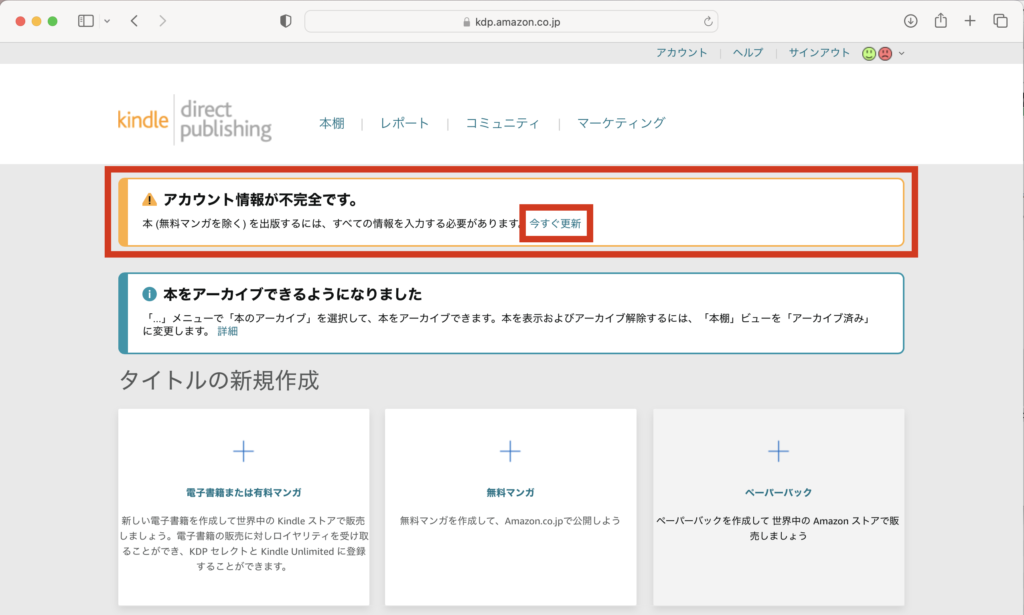The height and width of the screenshot is (615, 1024).
Task: Click サインアウト to sign out
Action: point(819,53)
